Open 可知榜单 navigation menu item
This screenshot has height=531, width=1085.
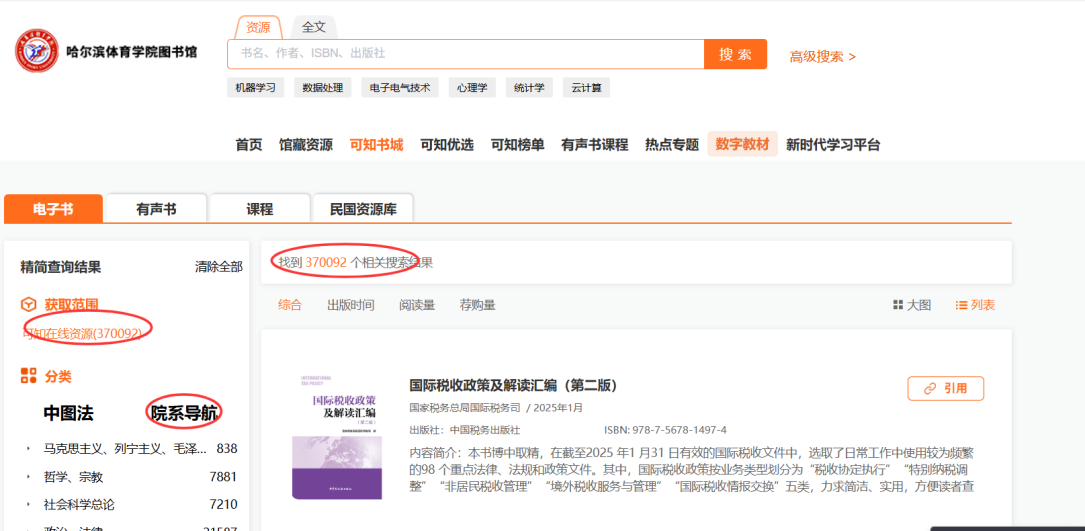coord(517,144)
